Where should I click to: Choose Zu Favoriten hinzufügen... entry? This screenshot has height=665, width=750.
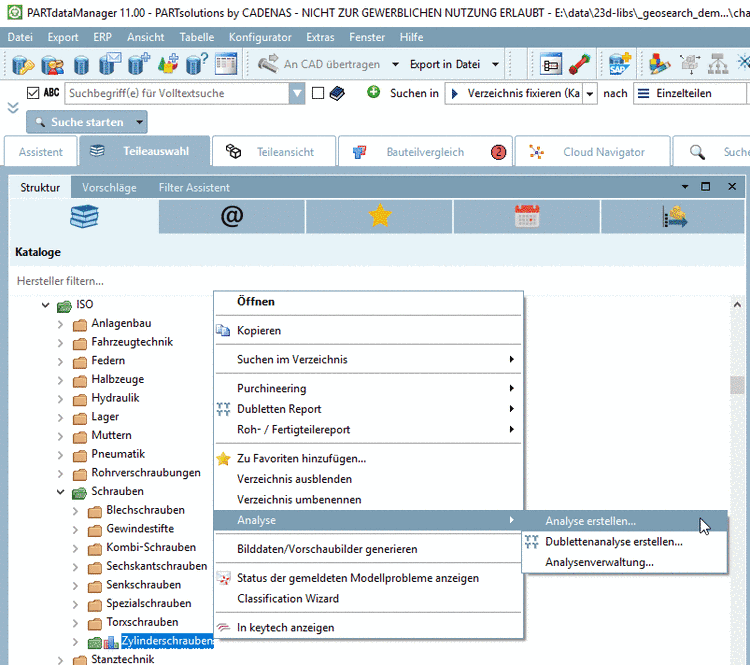(x=368, y=458)
